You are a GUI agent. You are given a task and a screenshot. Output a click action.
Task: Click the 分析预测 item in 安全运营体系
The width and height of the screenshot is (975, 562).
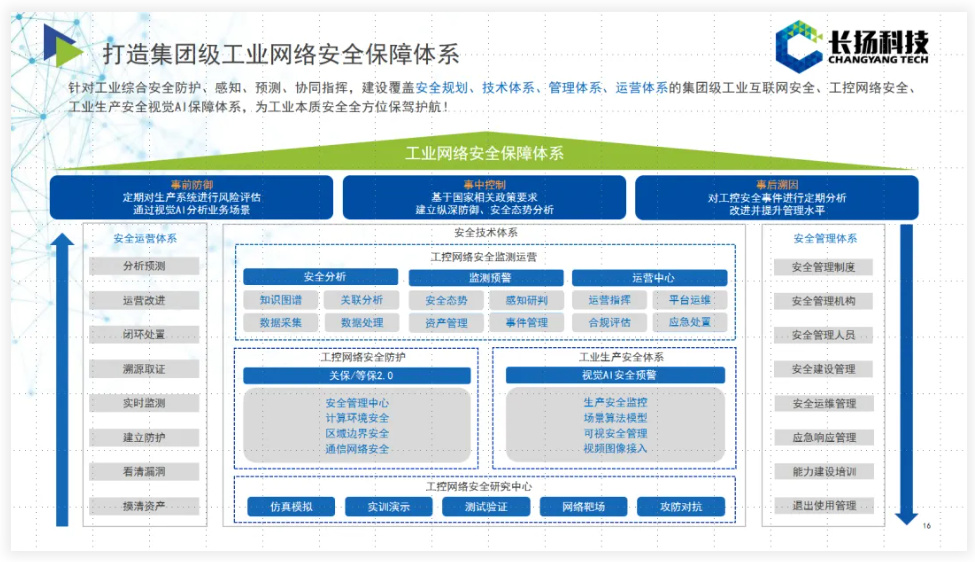click(144, 266)
